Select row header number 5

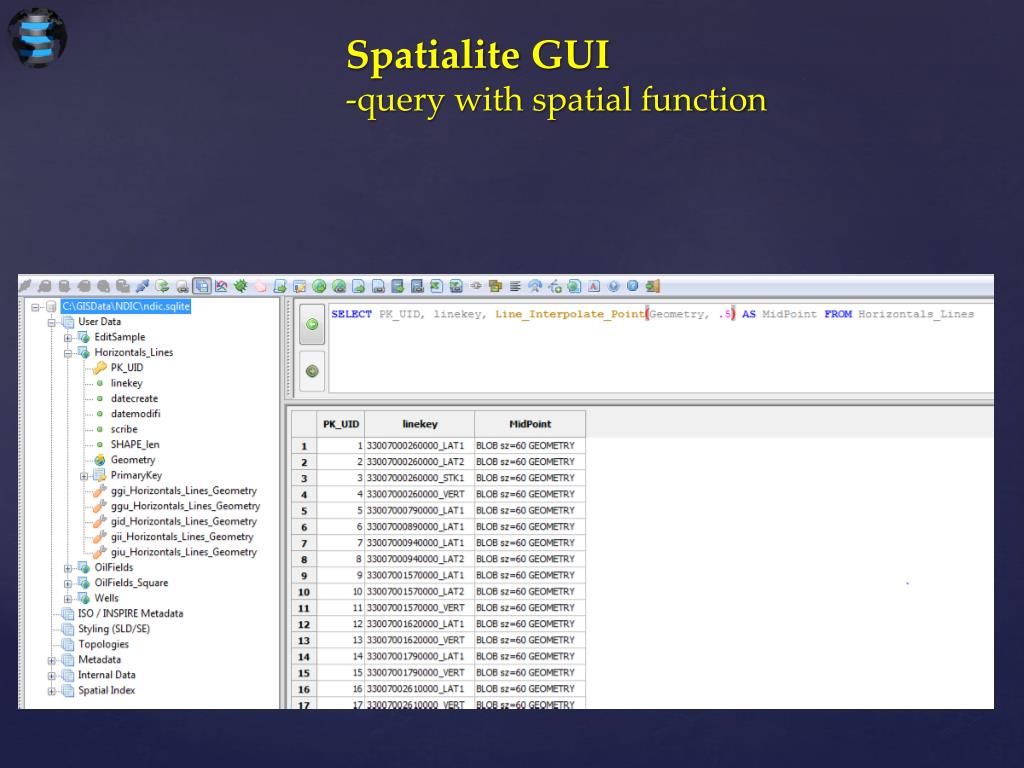tap(304, 511)
